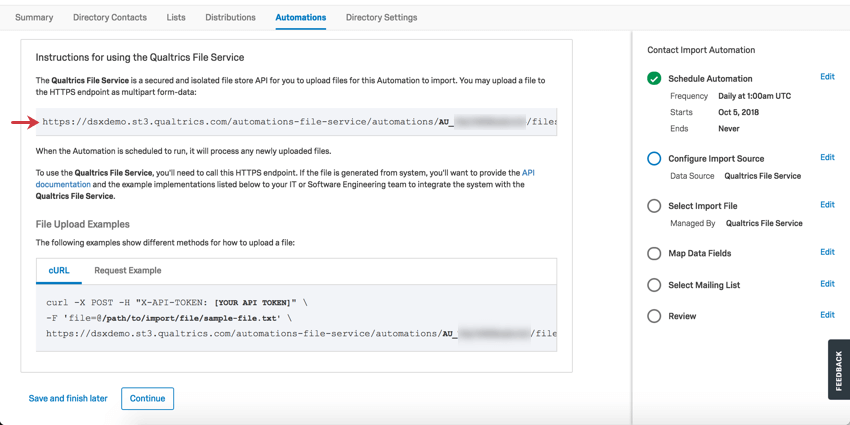Click the cURL code sample block
Image resolution: width=850 pixels, height=425 pixels.
[x=297, y=318]
